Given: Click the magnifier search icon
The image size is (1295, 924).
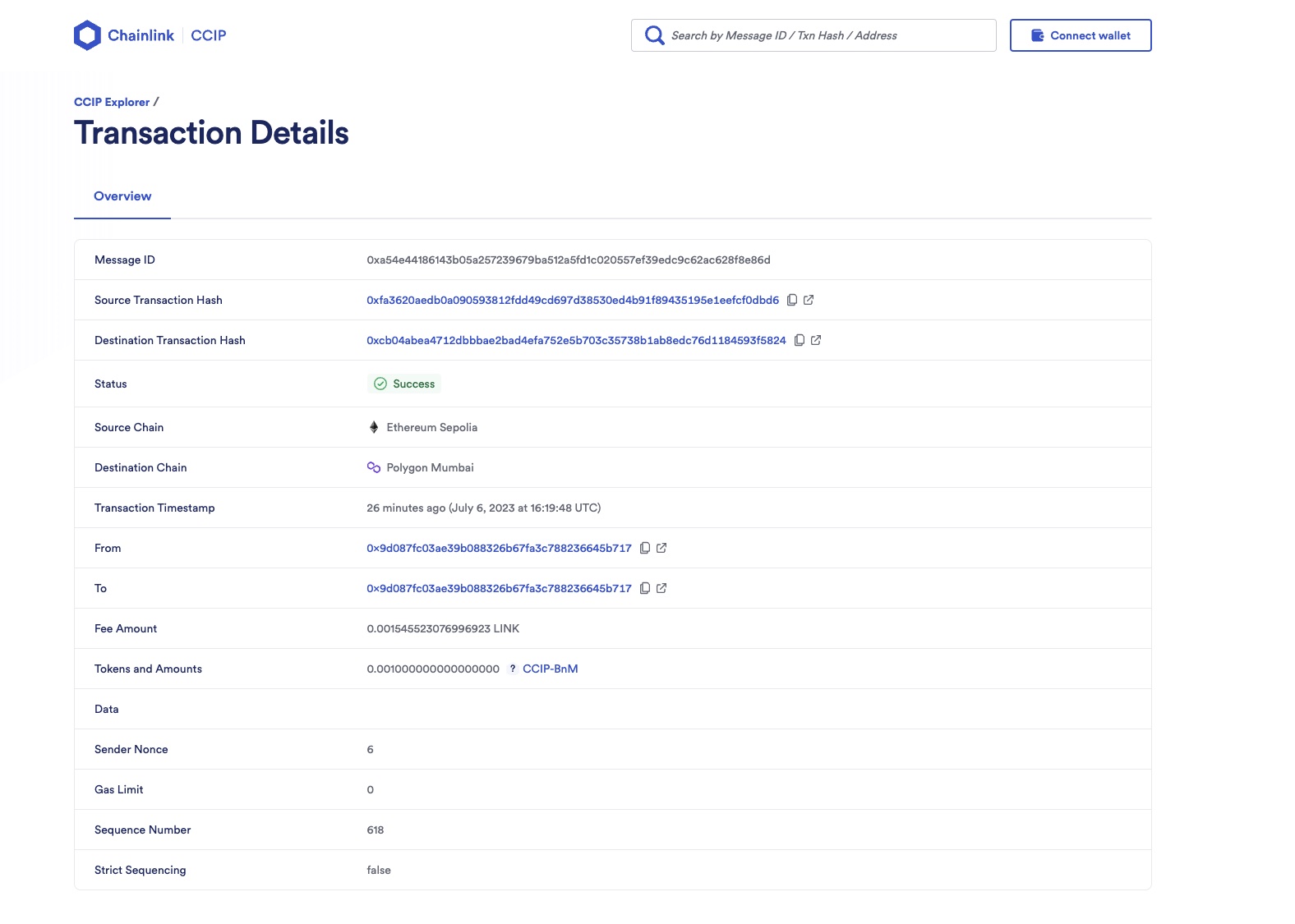Looking at the screenshot, I should click(654, 35).
